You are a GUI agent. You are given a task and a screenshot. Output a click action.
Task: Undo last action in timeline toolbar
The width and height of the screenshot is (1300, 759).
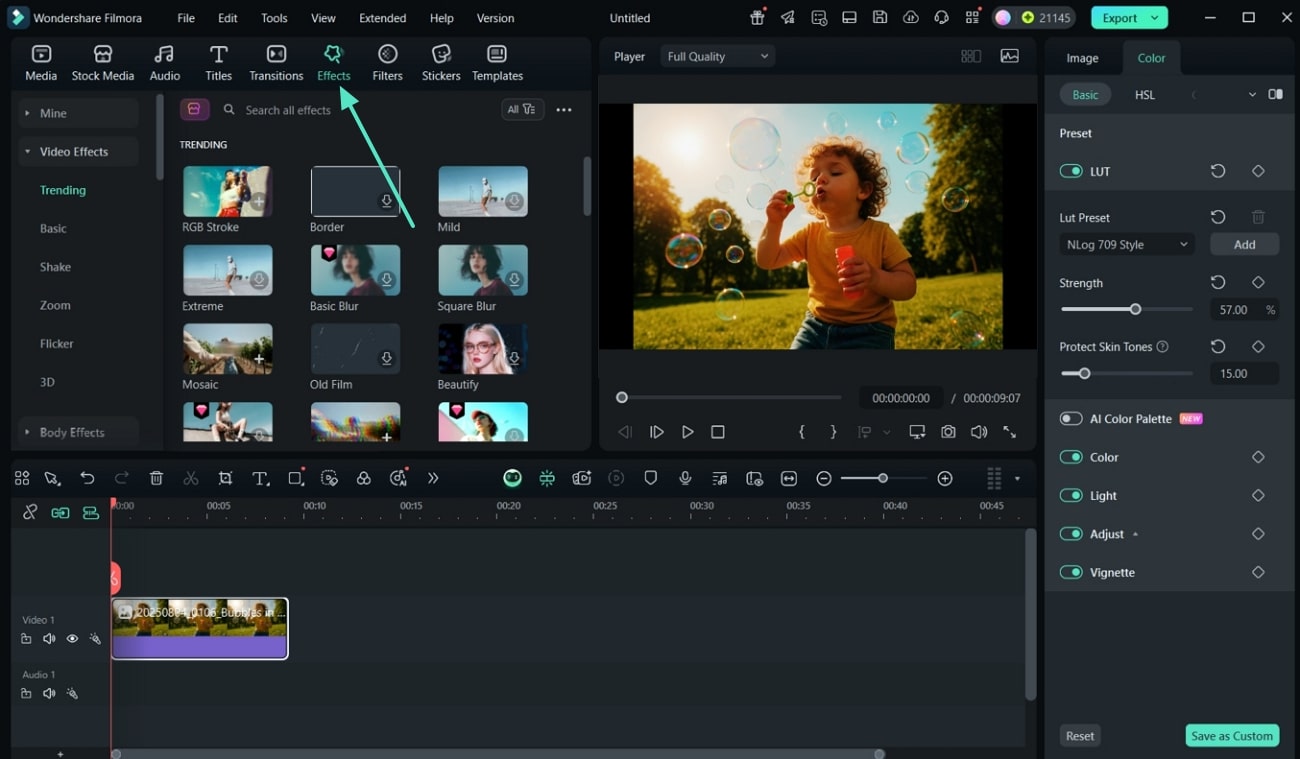87,479
